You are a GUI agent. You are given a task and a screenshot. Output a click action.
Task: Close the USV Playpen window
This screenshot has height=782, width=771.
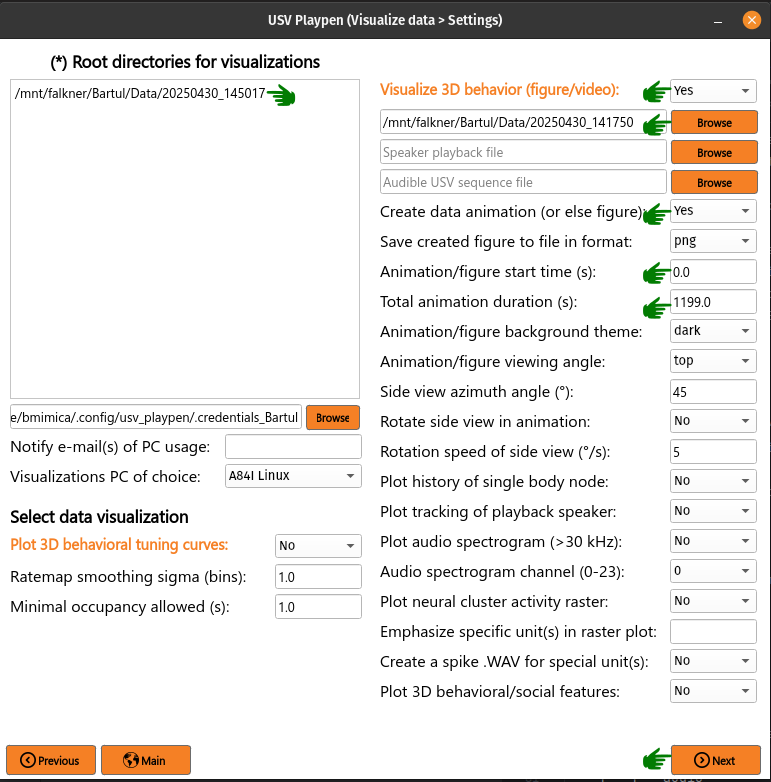tap(752, 20)
